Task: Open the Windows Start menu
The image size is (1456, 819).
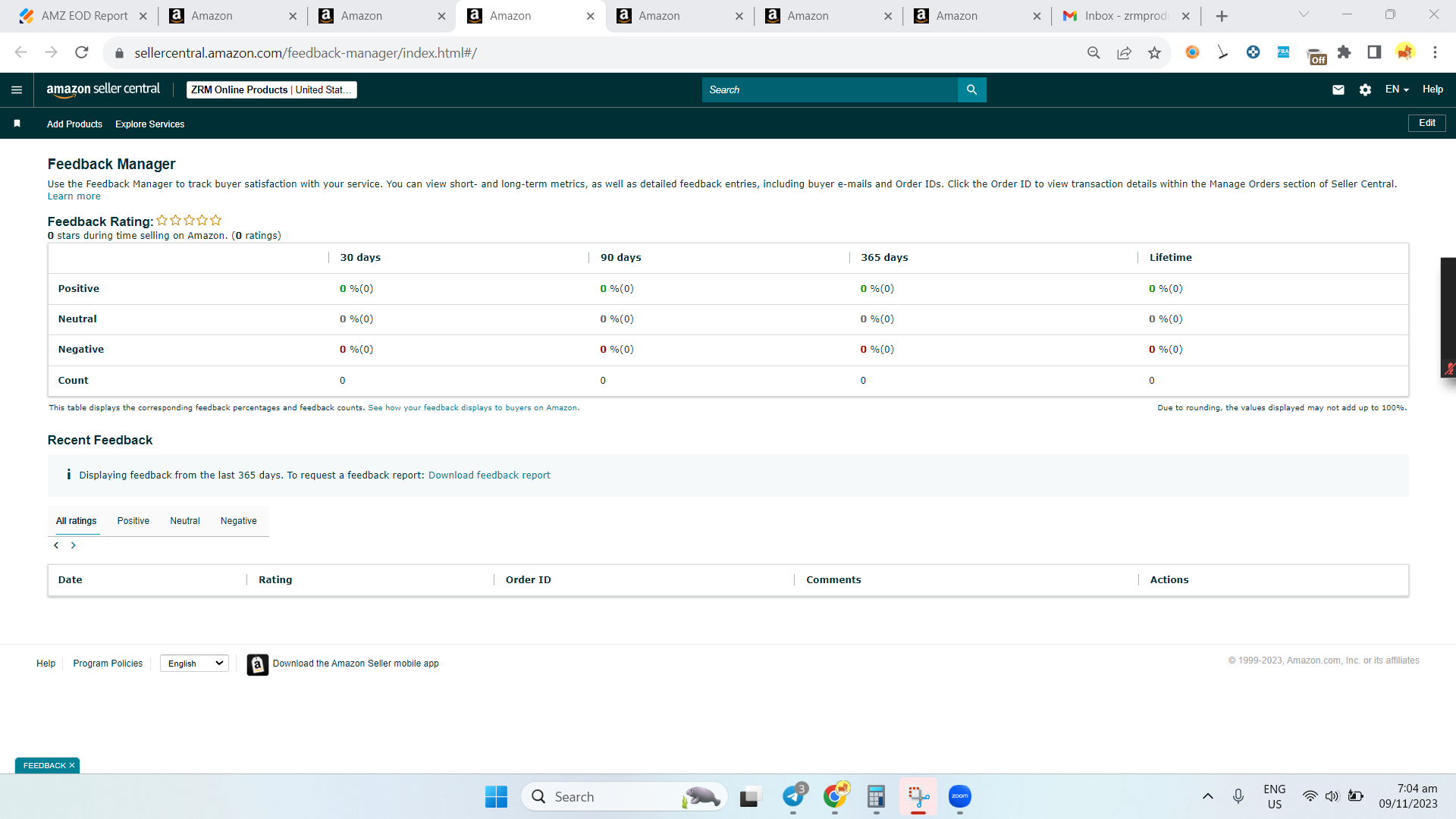Action: [x=497, y=796]
